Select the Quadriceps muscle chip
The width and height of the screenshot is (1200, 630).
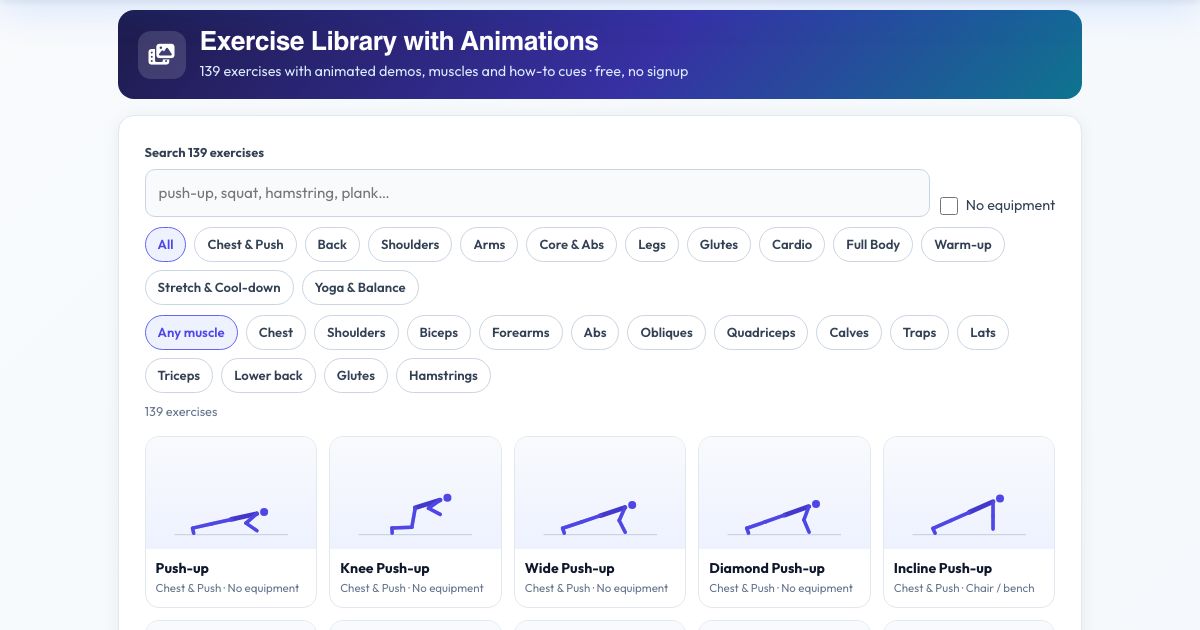click(761, 332)
